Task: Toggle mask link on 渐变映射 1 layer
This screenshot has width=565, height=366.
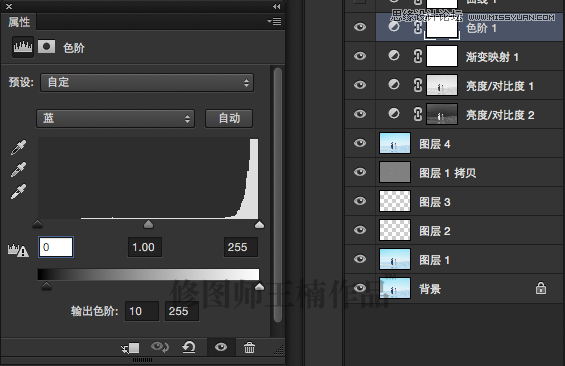Action: pyautogui.click(x=417, y=56)
